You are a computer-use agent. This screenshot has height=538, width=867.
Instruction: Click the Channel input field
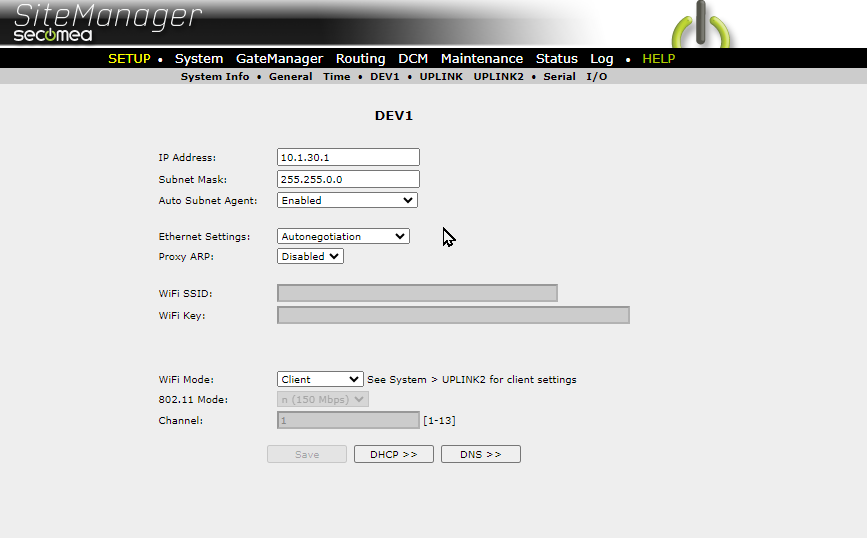(x=348, y=420)
